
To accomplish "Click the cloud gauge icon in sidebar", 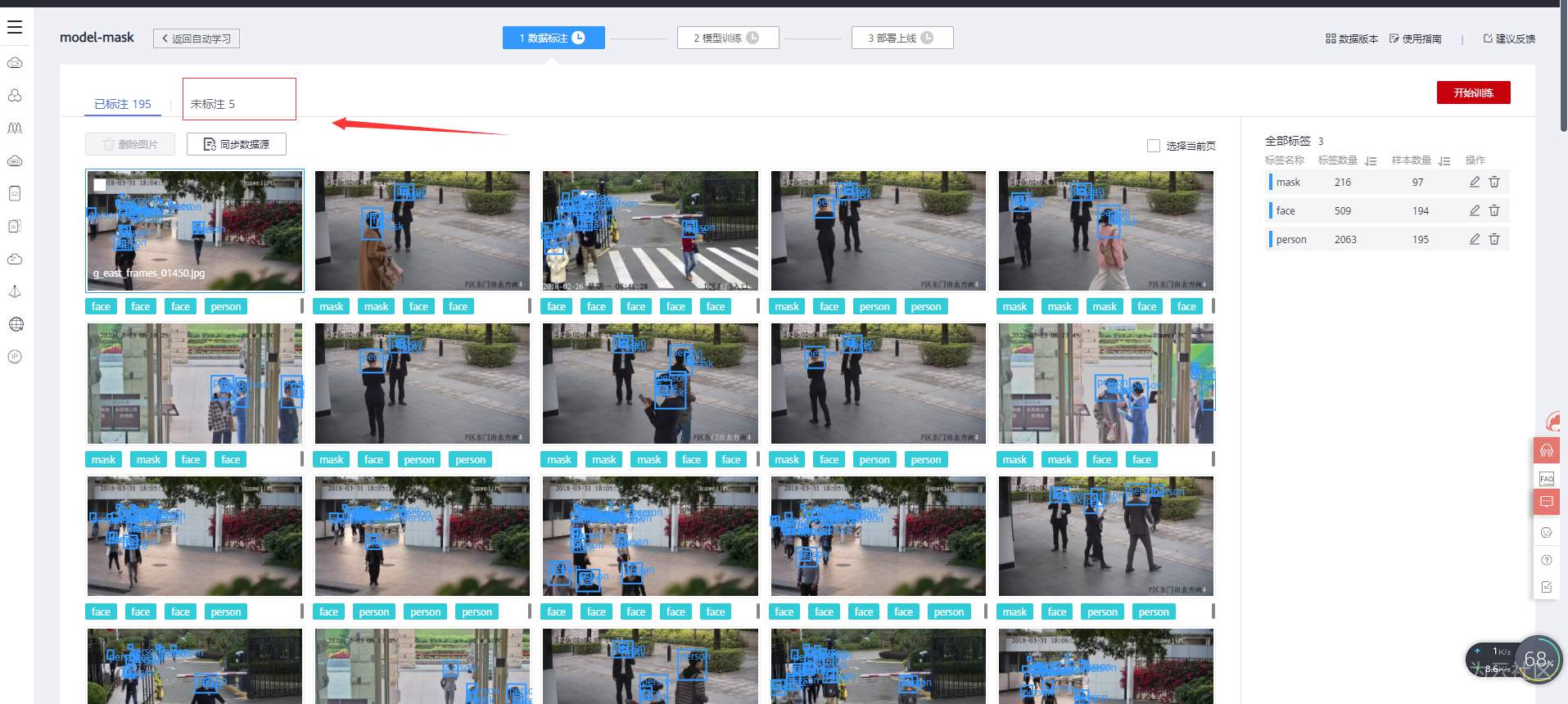I will coord(15,259).
